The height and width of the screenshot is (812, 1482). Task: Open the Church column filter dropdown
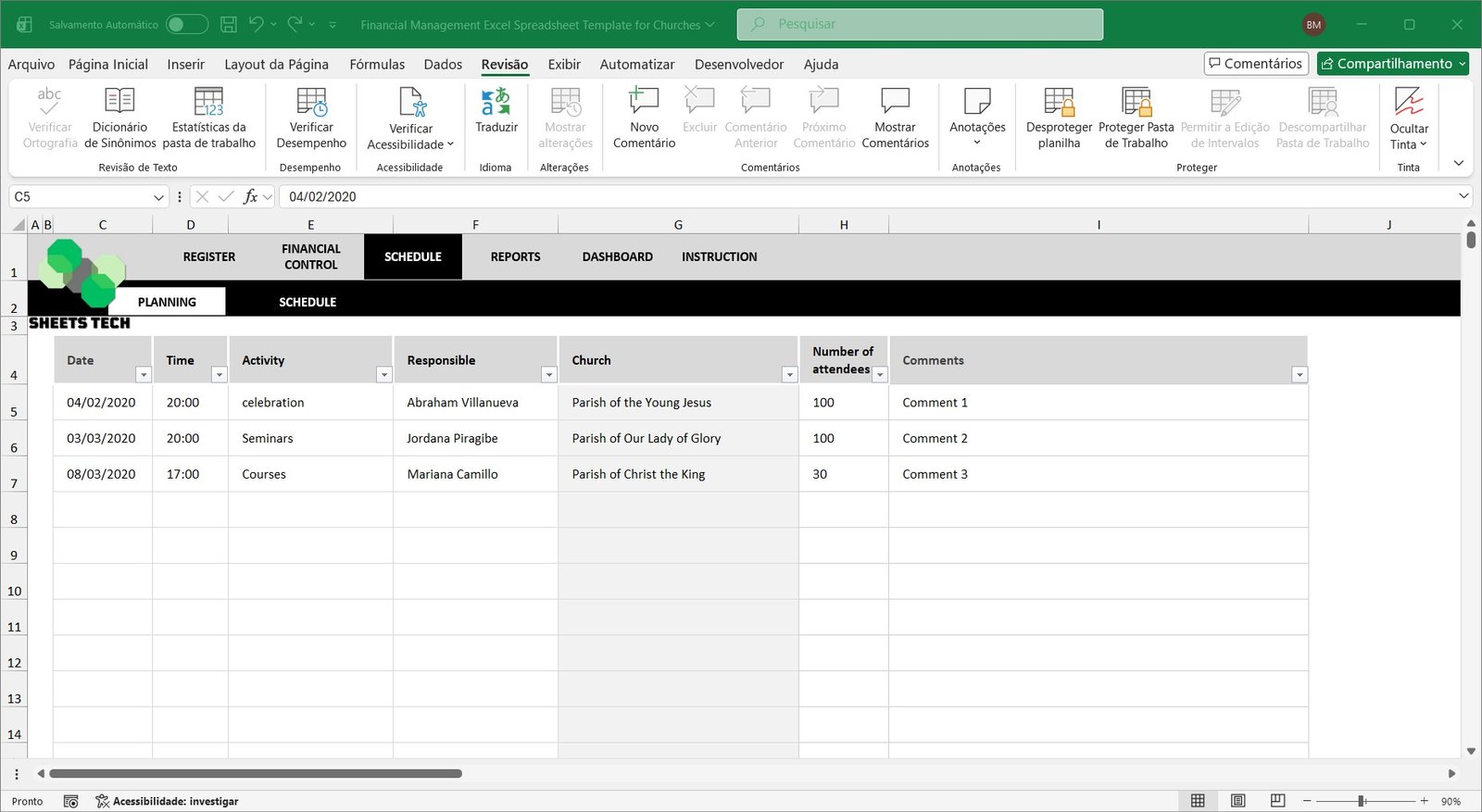tap(789, 375)
